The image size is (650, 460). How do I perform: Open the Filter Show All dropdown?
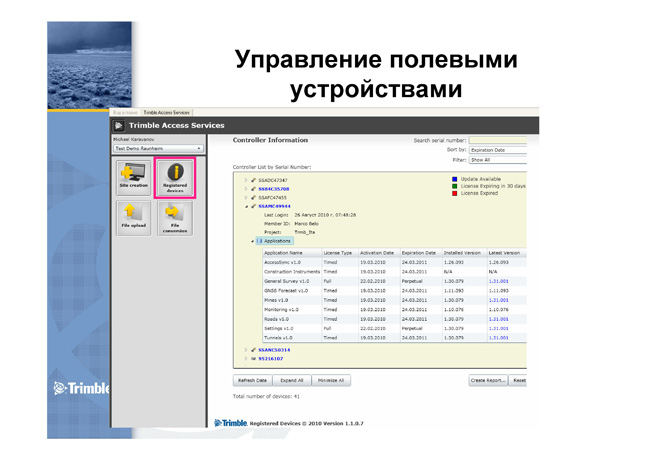[x=498, y=160]
